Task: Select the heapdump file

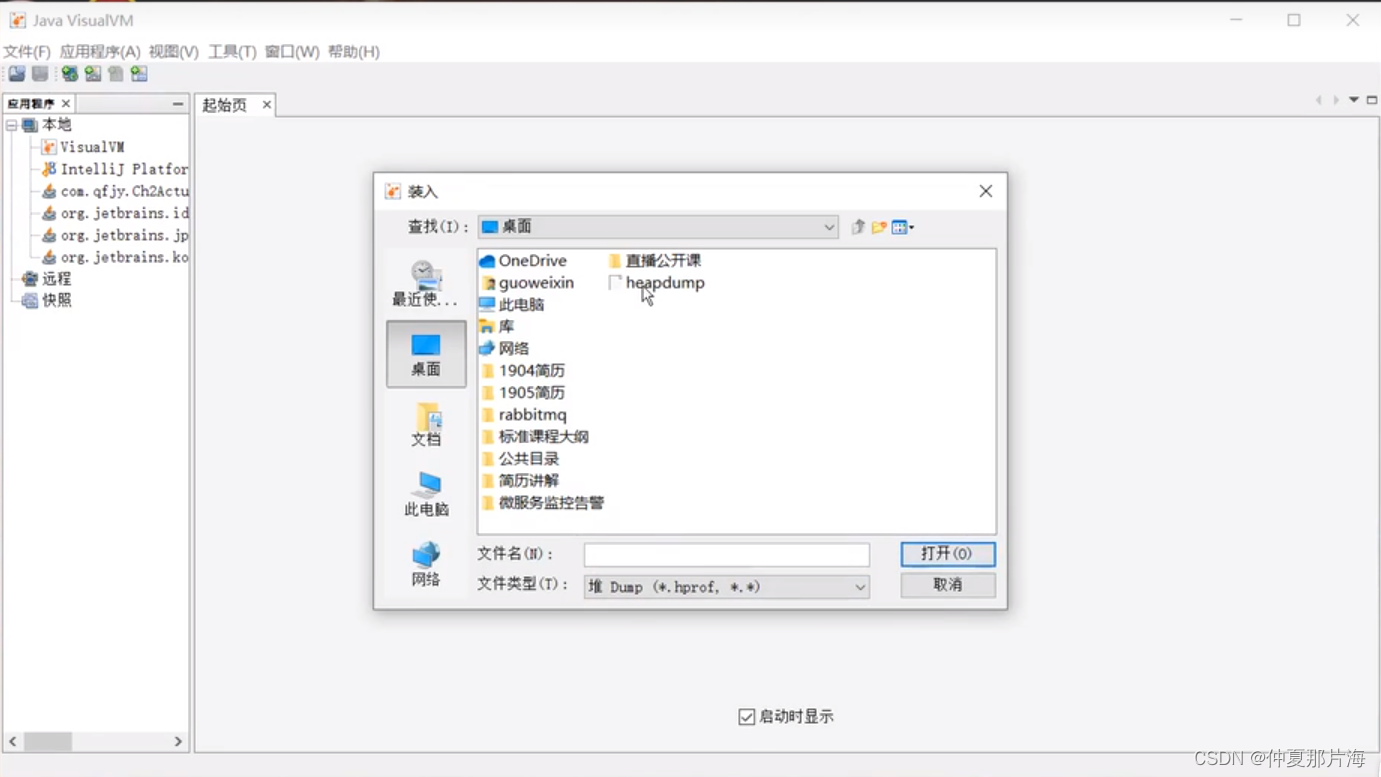Action: coord(657,283)
